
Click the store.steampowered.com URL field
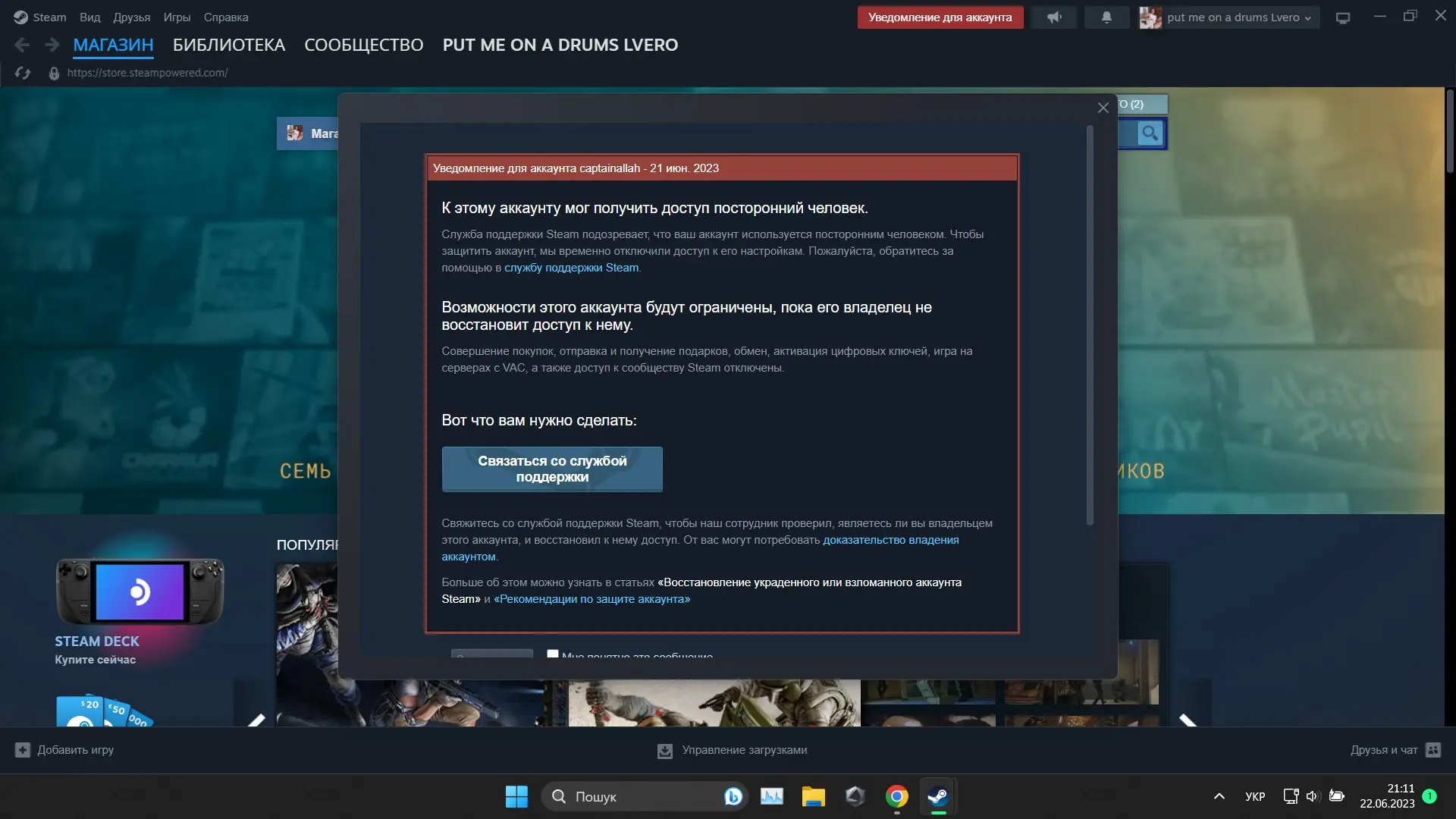pos(147,73)
